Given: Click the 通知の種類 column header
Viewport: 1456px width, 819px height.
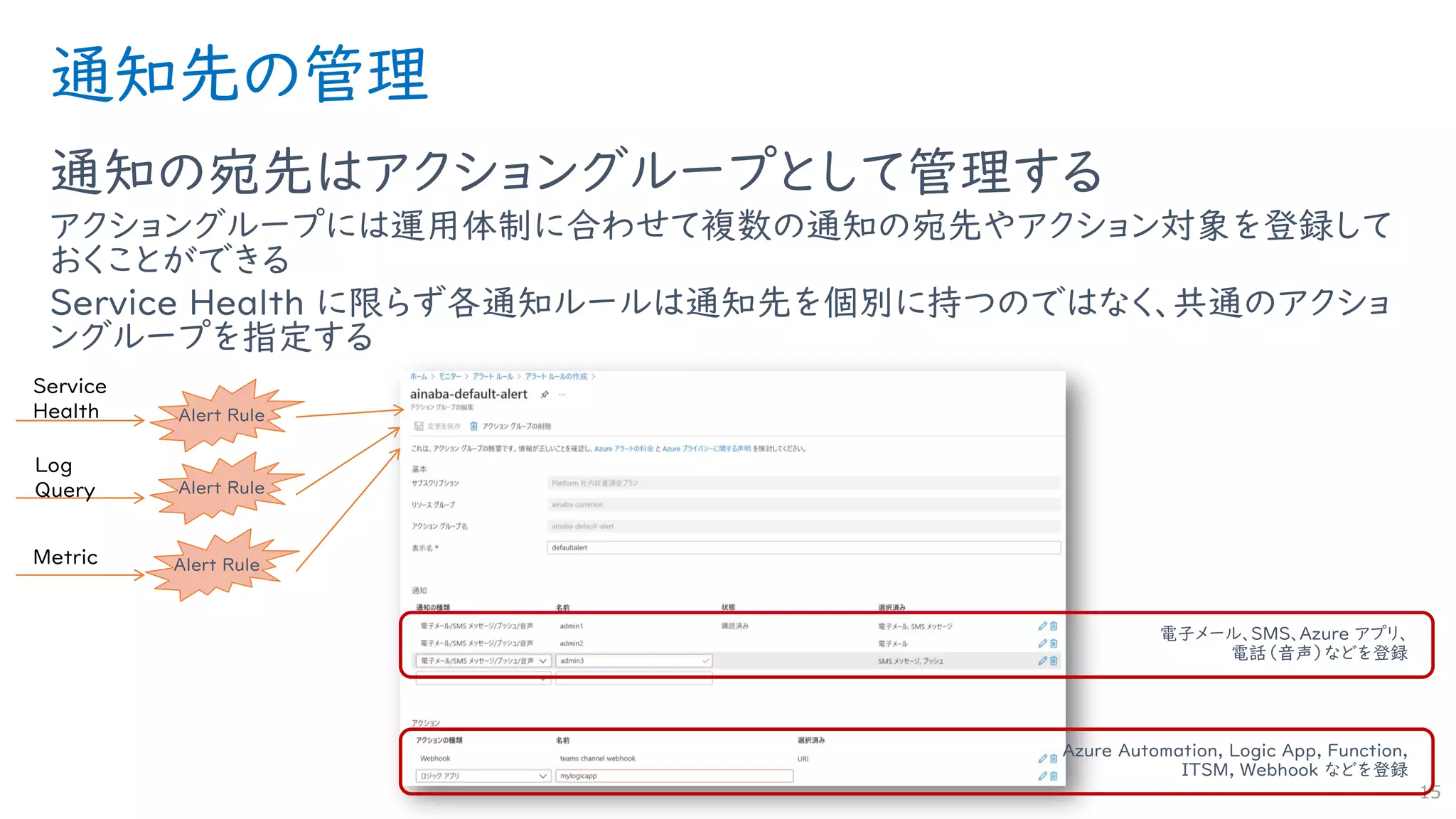Looking at the screenshot, I should point(432,608).
